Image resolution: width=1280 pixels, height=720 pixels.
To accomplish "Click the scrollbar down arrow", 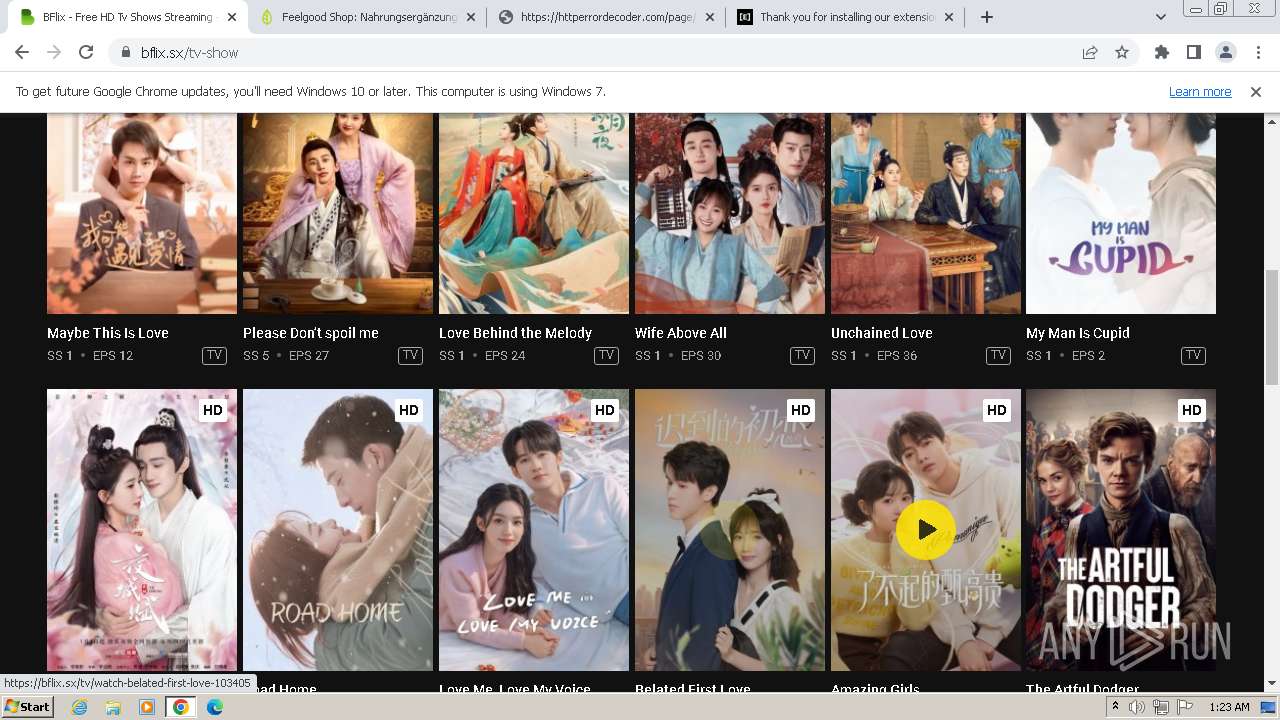I will click(1272, 684).
